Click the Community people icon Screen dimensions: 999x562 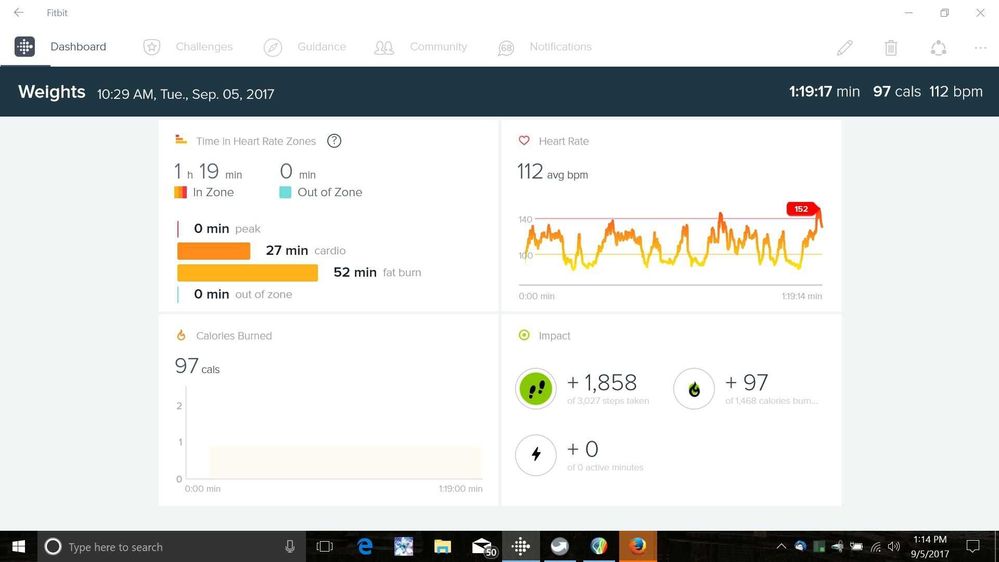point(384,48)
